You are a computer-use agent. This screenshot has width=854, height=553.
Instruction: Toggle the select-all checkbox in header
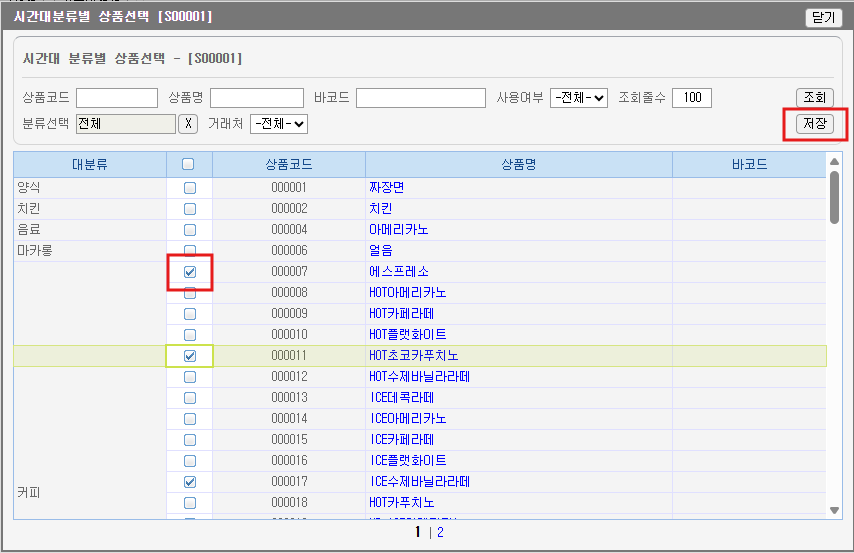tap(189, 164)
